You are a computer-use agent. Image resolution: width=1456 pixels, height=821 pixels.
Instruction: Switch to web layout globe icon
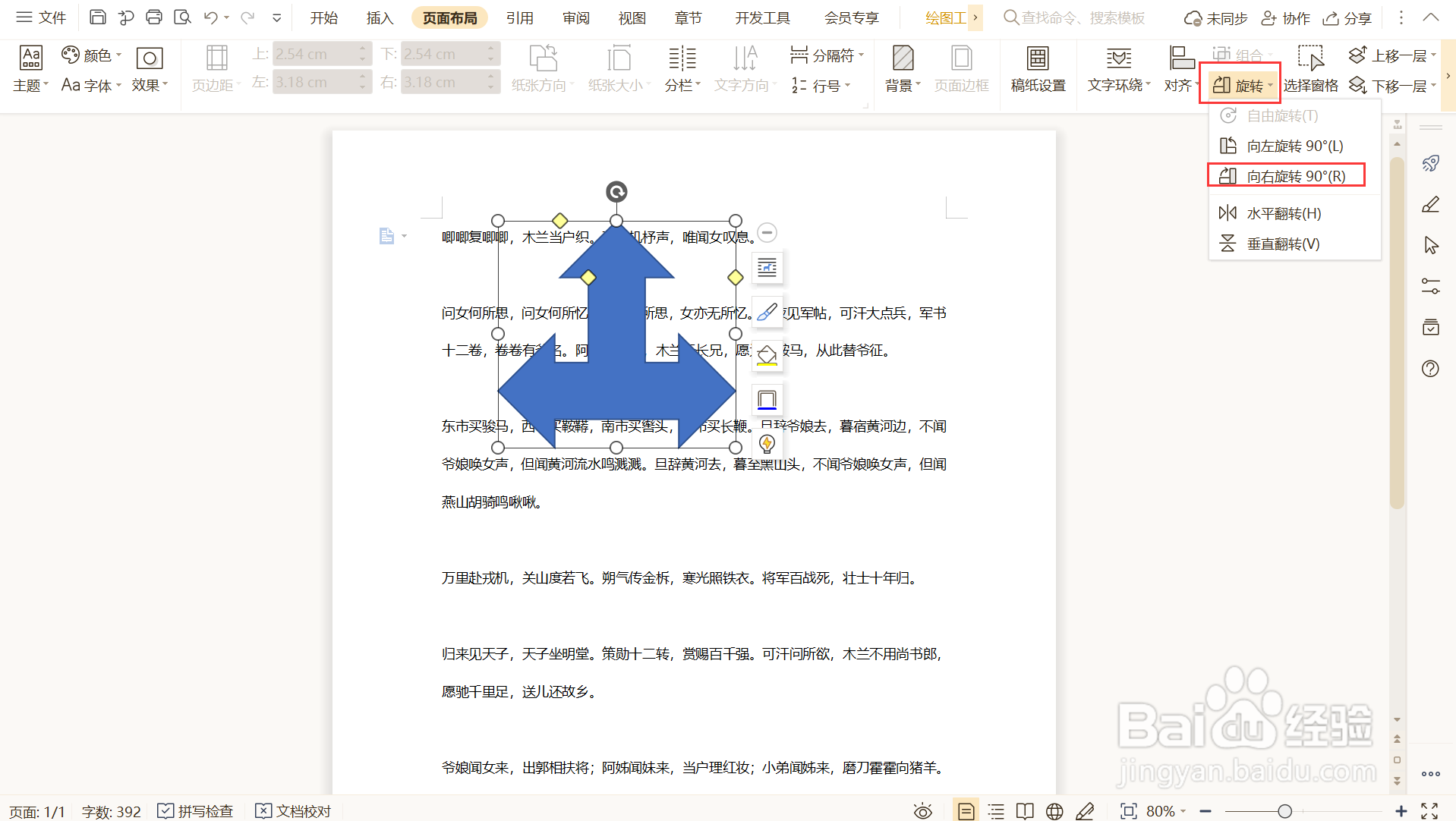click(1054, 811)
